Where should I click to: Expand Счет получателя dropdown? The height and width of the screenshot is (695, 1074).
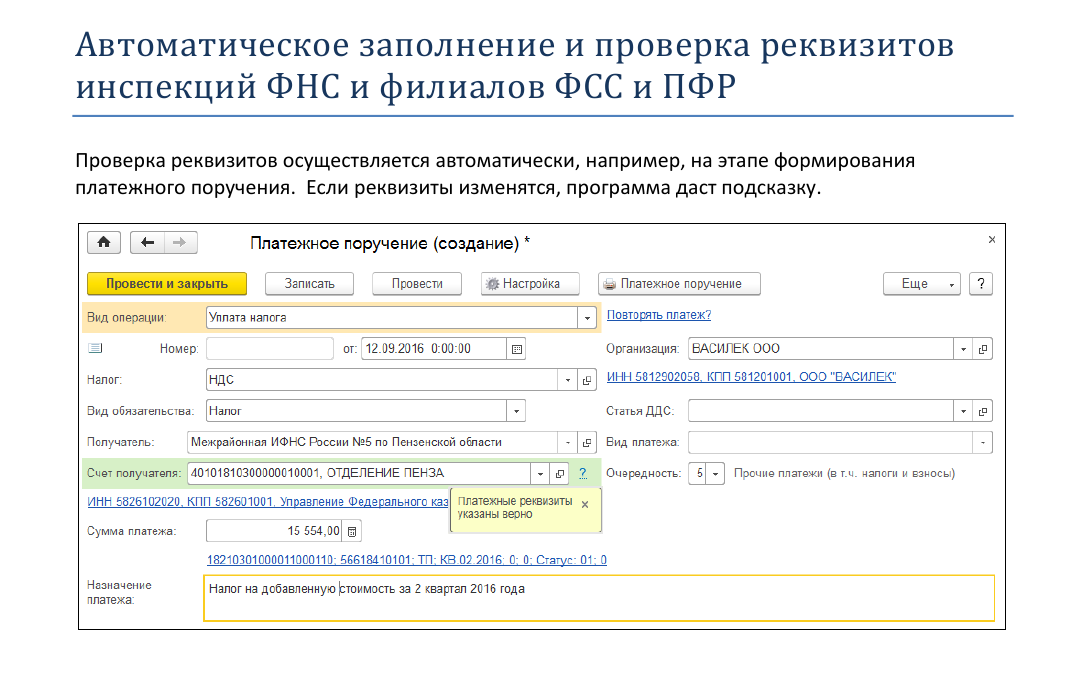540,473
